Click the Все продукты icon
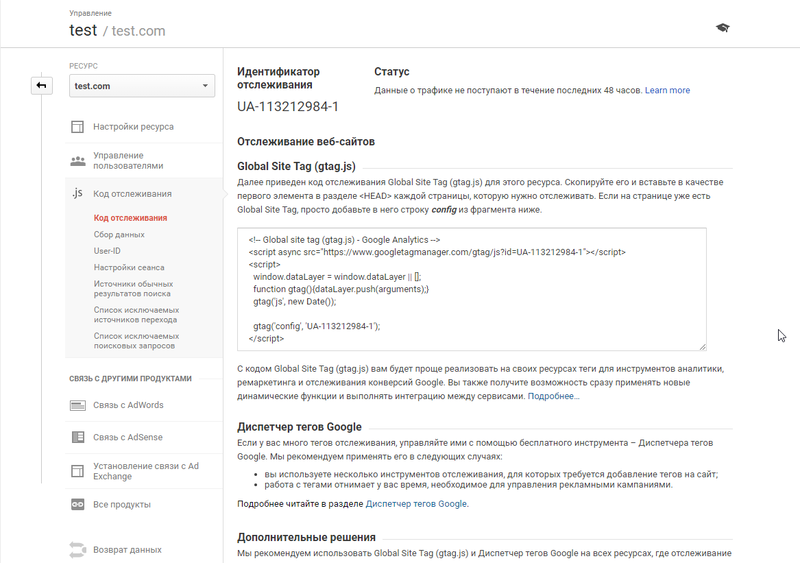Image resolution: width=800 pixels, height=563 pixels. [x=78, y=504]
